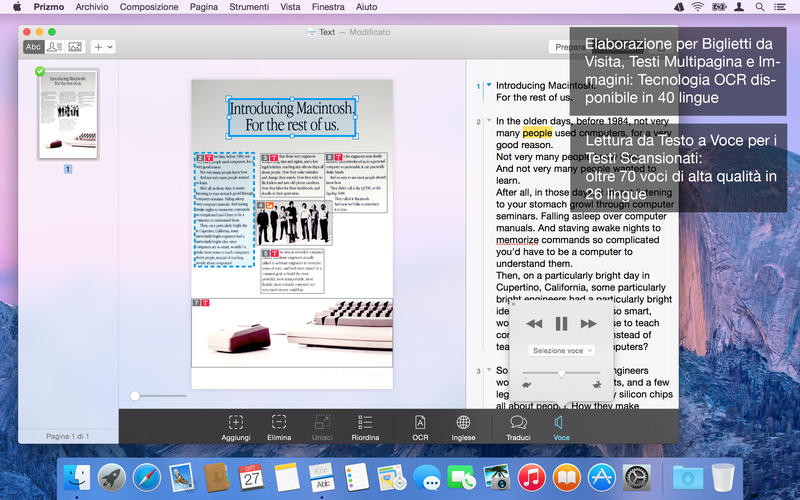Open the Trash in the Dock

tap(723, 479)
